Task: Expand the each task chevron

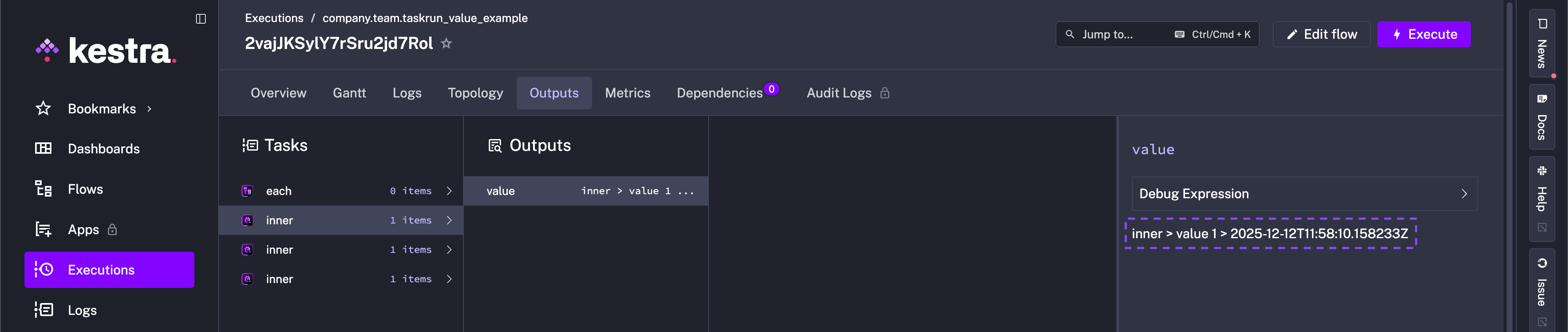Action: 449,191
